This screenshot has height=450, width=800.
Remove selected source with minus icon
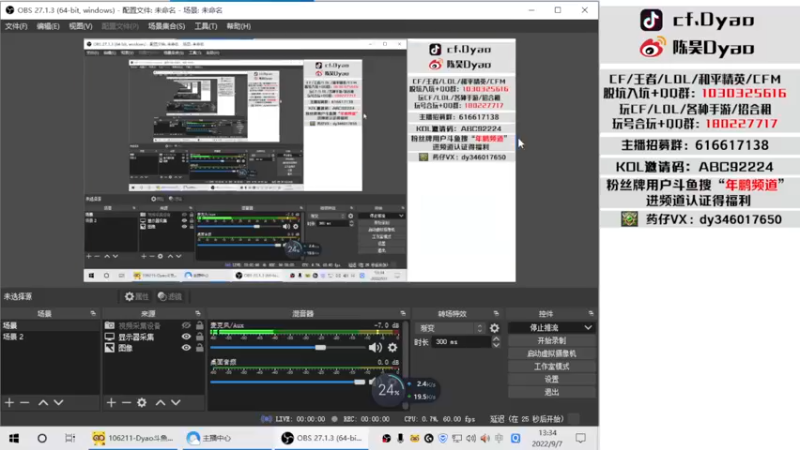127,403
